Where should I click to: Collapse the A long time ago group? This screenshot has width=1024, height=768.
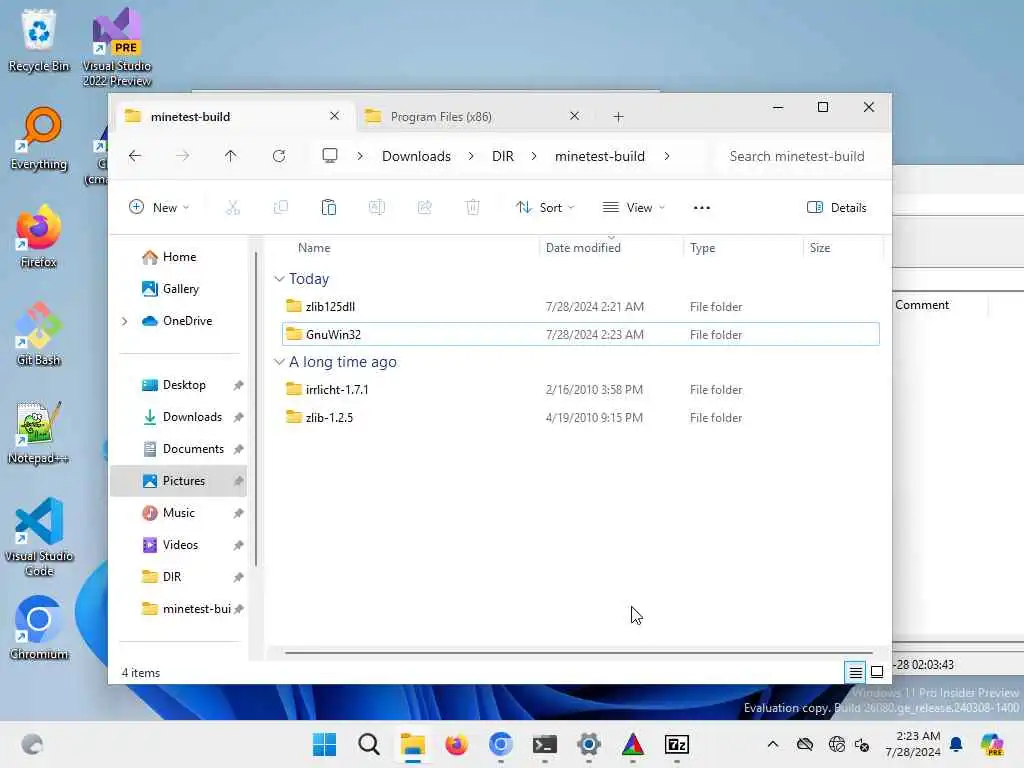tap(280, 362)
